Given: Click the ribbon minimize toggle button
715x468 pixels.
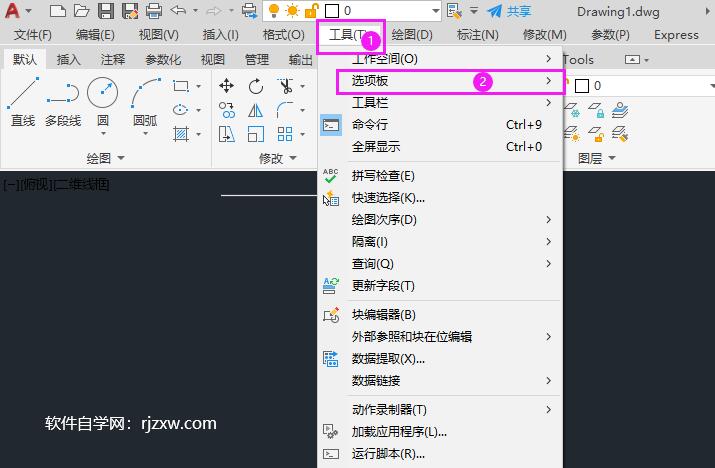Looking at the screenshot, I should click(x=632, y=59).
